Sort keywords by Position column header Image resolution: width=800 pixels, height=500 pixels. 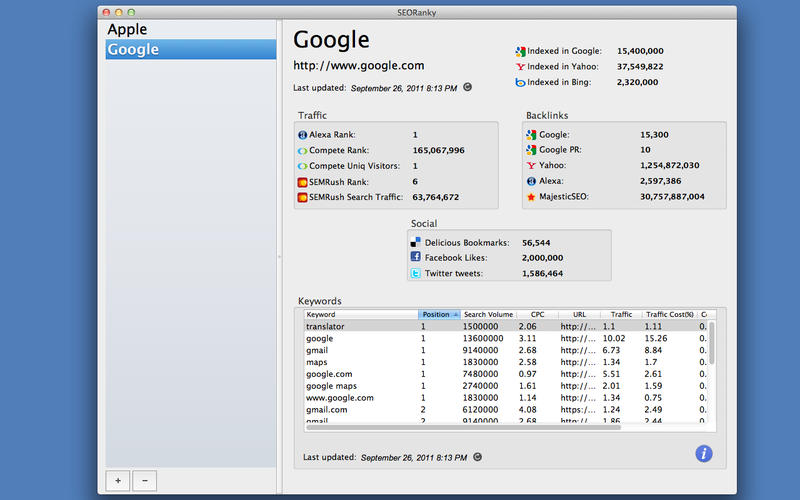point(437,314)
